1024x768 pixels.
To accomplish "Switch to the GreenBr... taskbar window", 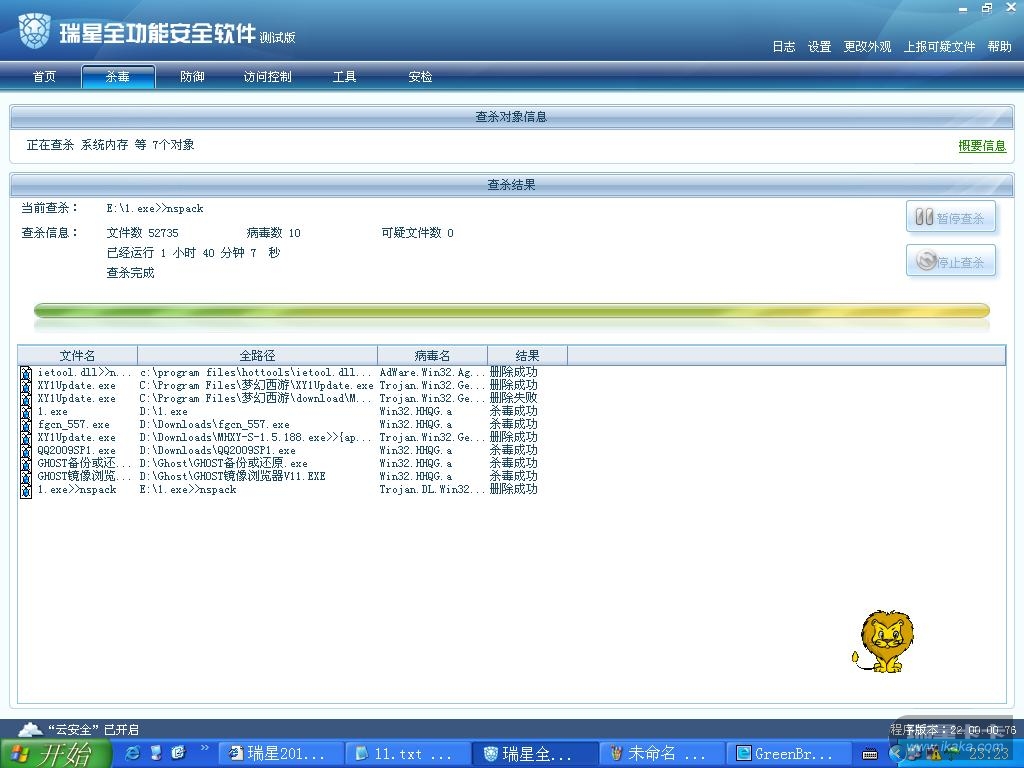I will click(789, 754).
